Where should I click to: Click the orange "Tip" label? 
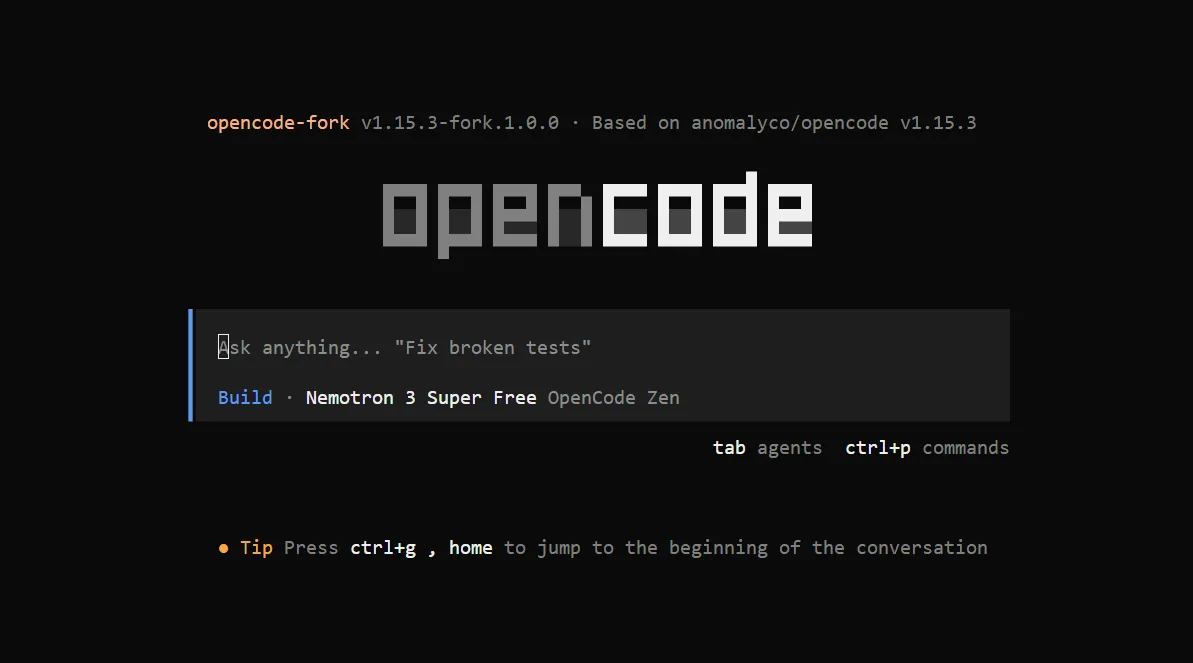(256, 548)
